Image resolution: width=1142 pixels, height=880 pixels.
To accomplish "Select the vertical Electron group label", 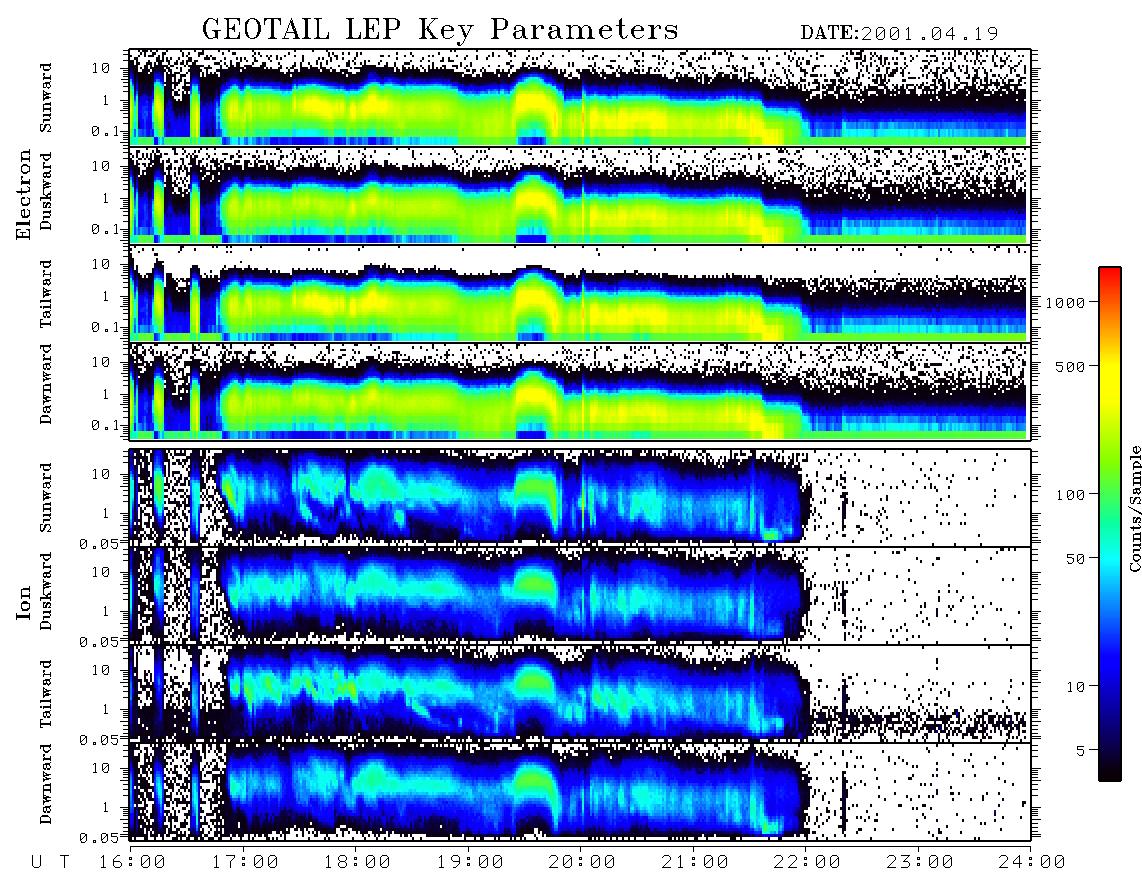I will pos(24,195).
